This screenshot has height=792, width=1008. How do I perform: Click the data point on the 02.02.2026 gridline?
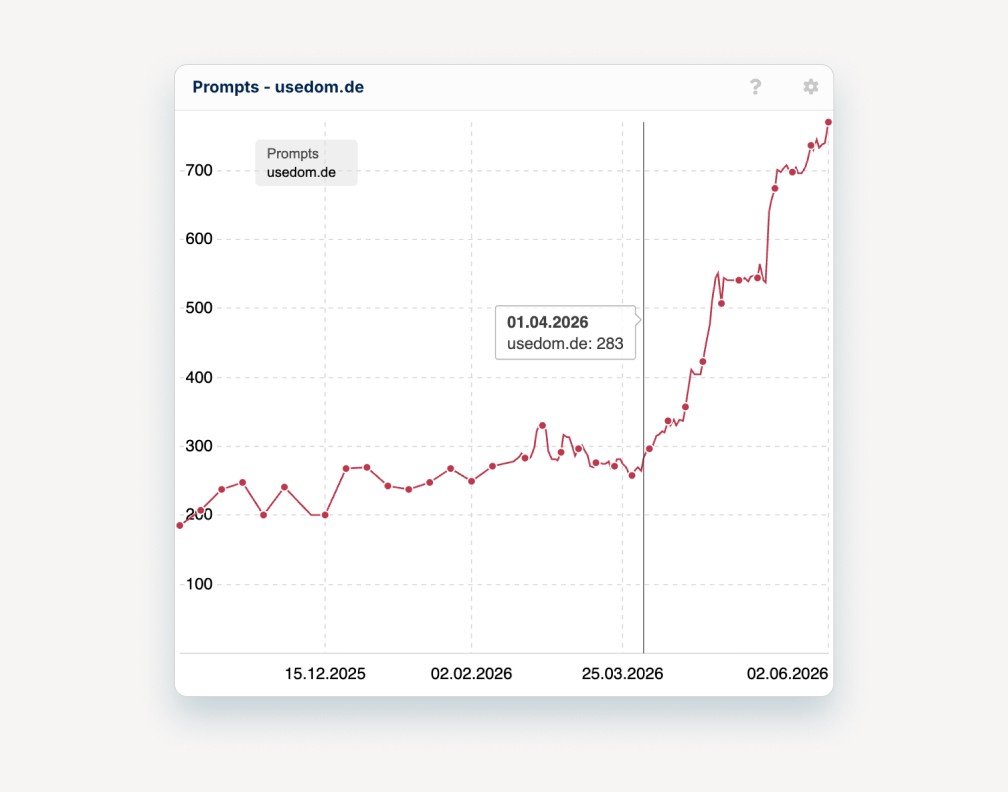click(471, 481)
